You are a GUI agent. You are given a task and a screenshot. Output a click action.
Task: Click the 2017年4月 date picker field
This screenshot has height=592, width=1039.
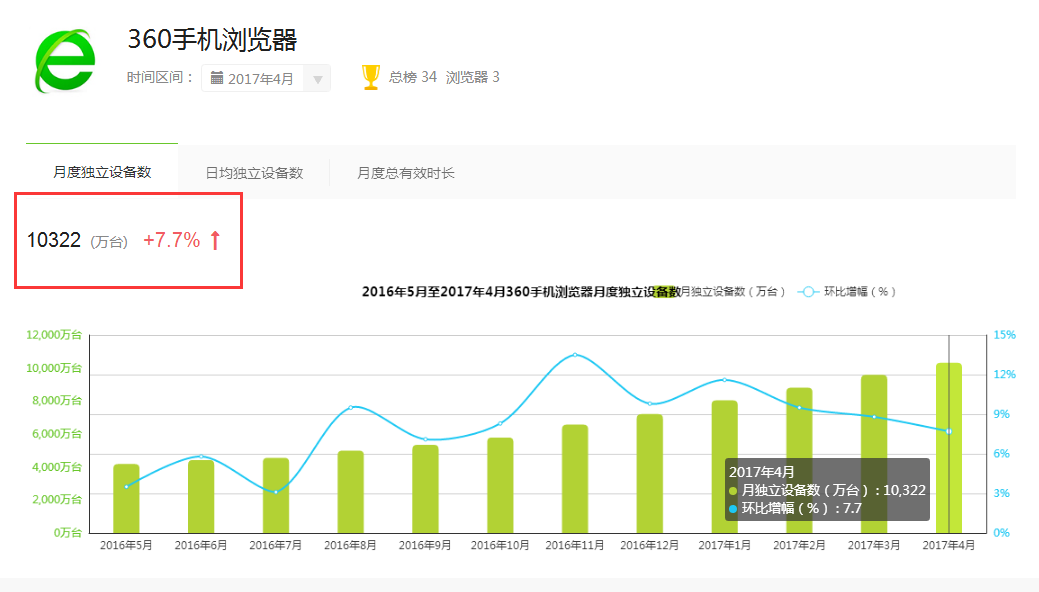(266, 79)
